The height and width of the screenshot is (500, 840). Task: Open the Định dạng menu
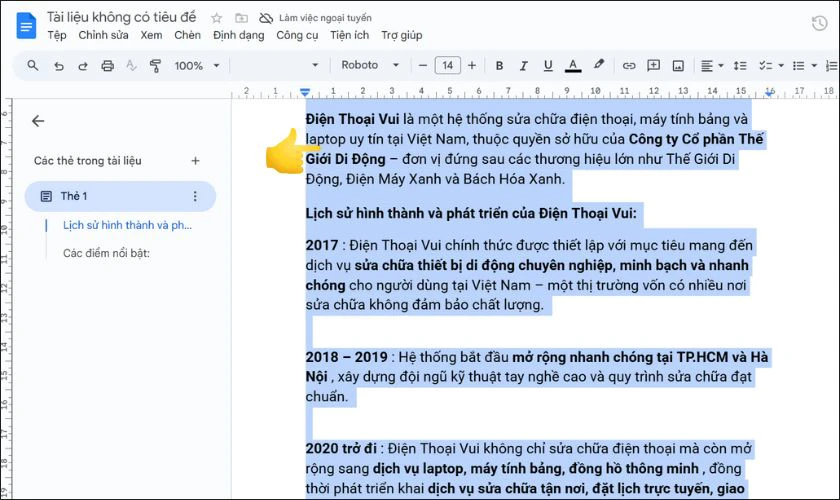click(238, 35)
